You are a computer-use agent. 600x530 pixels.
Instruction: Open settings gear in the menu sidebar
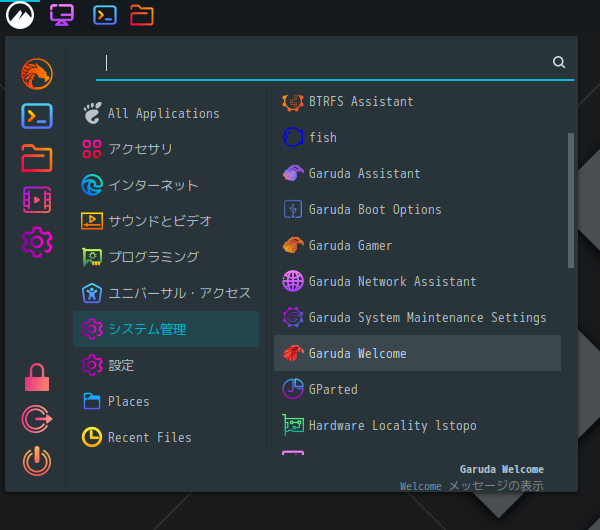point(37,242)
